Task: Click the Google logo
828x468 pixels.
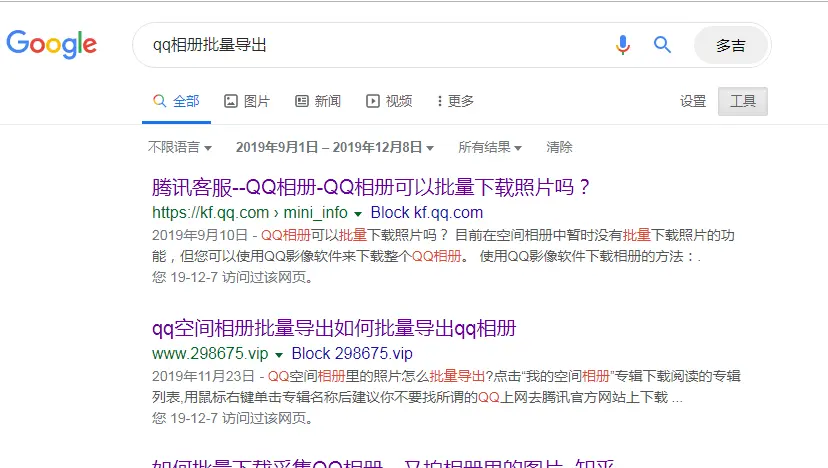Action: click(52, 44)
